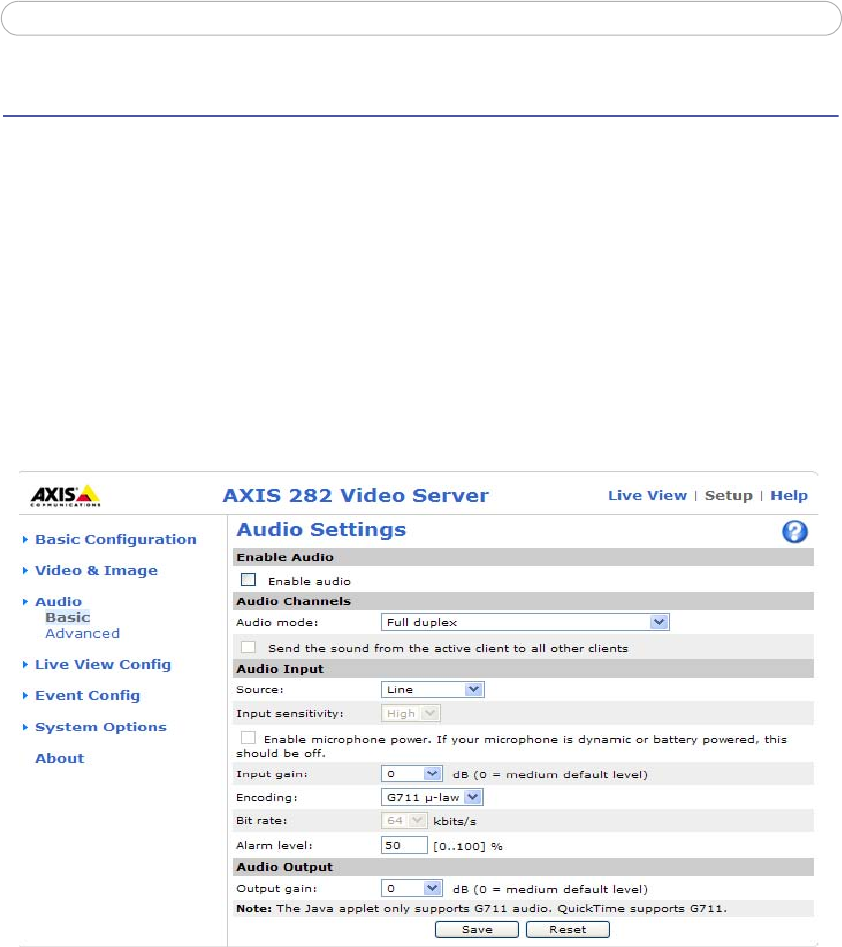Open Live View Config menu

[x=102, y=665]
